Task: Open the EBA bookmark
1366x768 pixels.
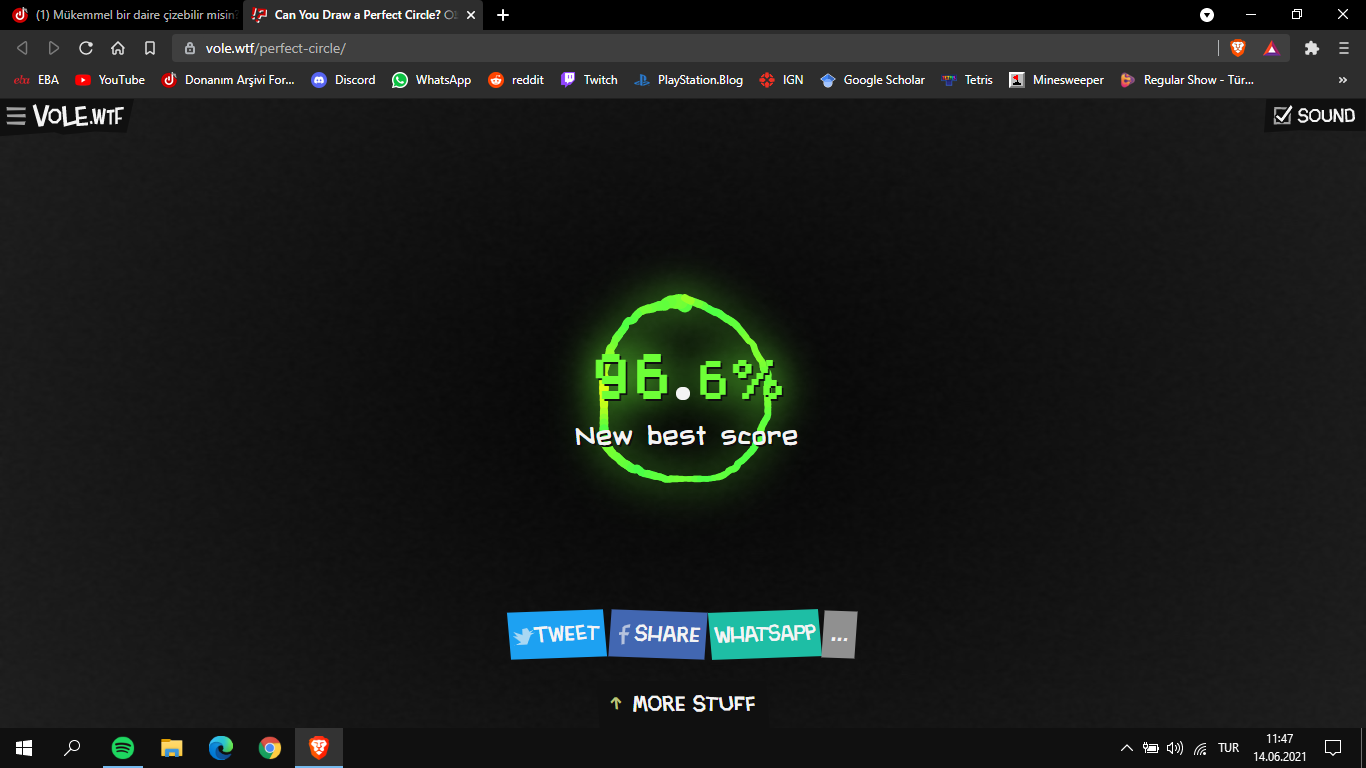Action: click(x=36, y=80)
